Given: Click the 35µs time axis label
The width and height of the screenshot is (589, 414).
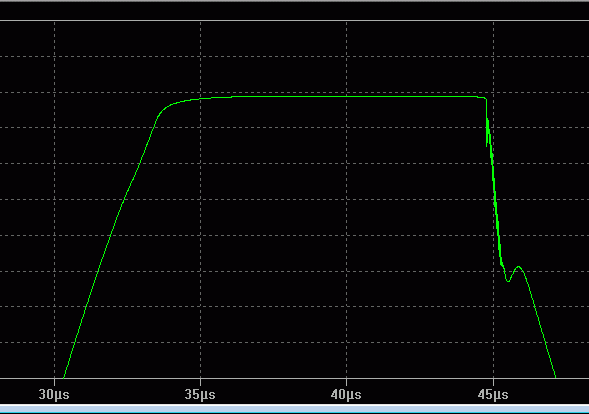Looking at the screenshot, I should click(200, 394).
